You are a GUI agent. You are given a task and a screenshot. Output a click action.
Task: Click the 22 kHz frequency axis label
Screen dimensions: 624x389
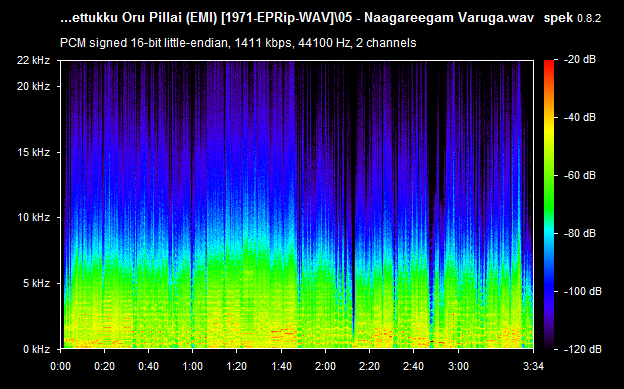point(33,60)
